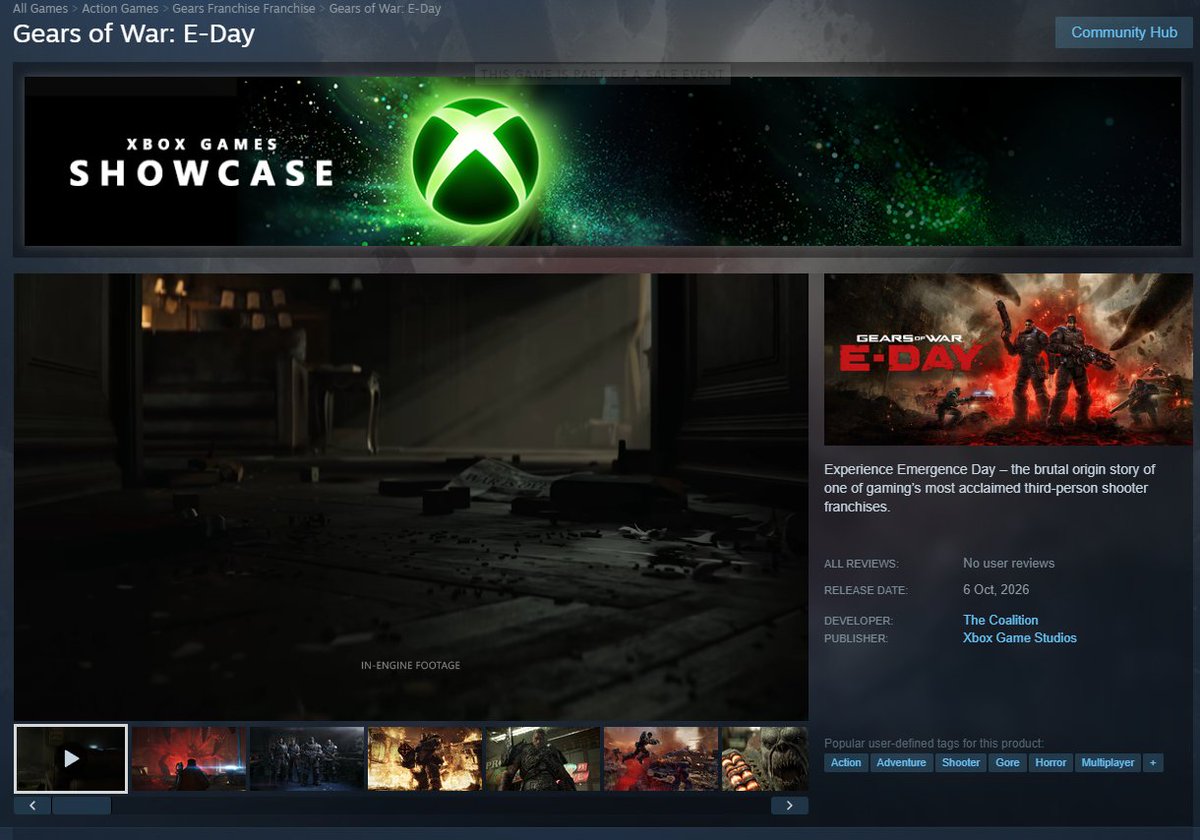The height and width of the screenshot is (840, 1200).
Task: Open The Coalition developer page
Action: [1000, 620]
